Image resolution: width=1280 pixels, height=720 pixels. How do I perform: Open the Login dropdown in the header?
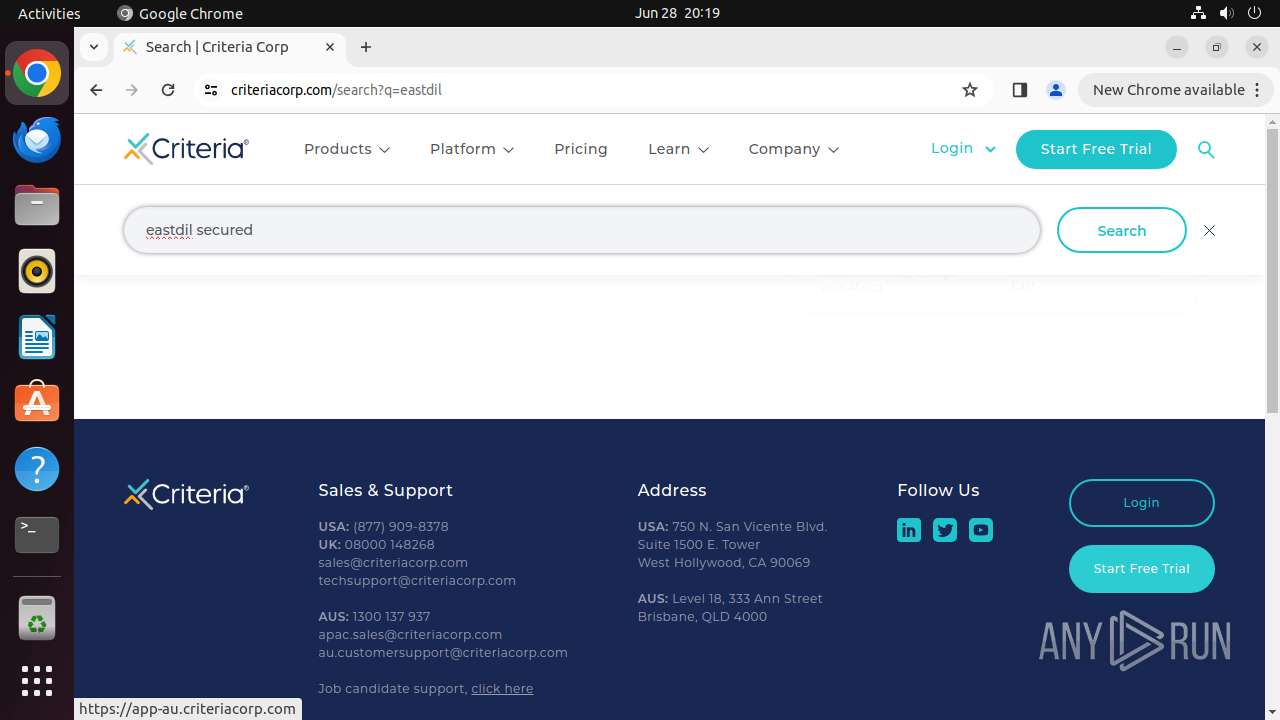coord(963,148)
